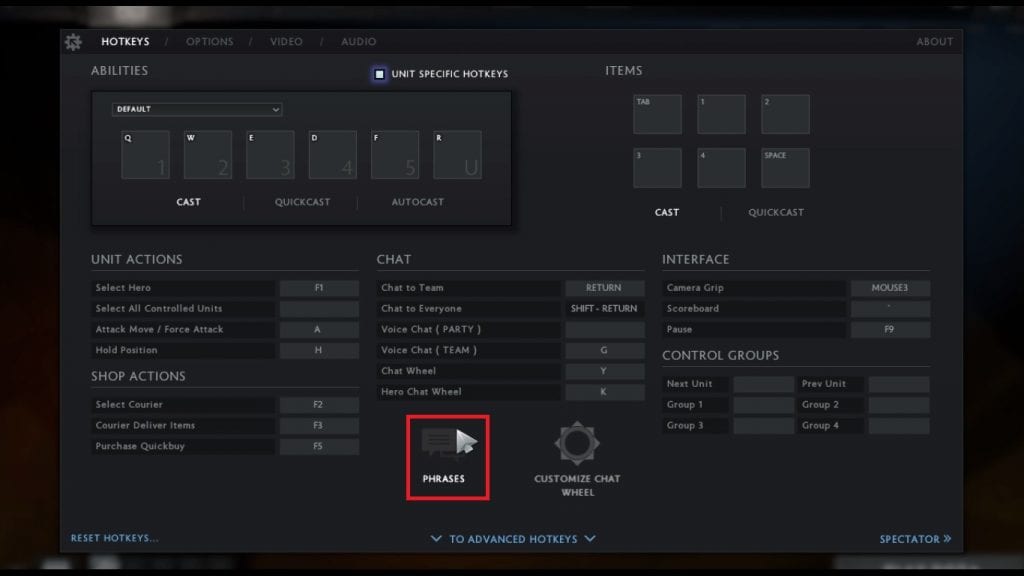Click the R ultimate ability slot
Screen dimensions: 1024x576
457,155
